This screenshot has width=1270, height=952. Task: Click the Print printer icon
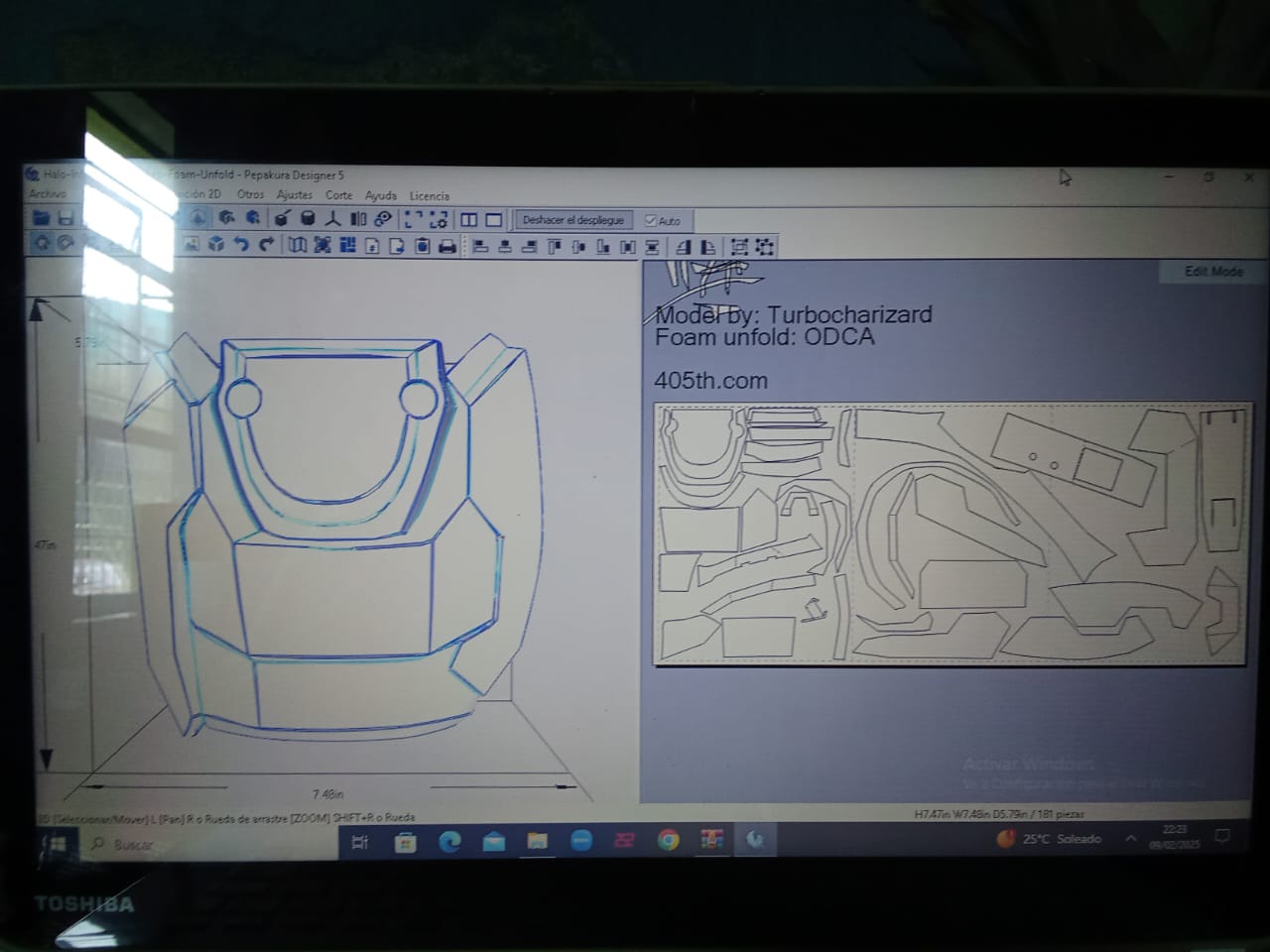click(447, 246)
